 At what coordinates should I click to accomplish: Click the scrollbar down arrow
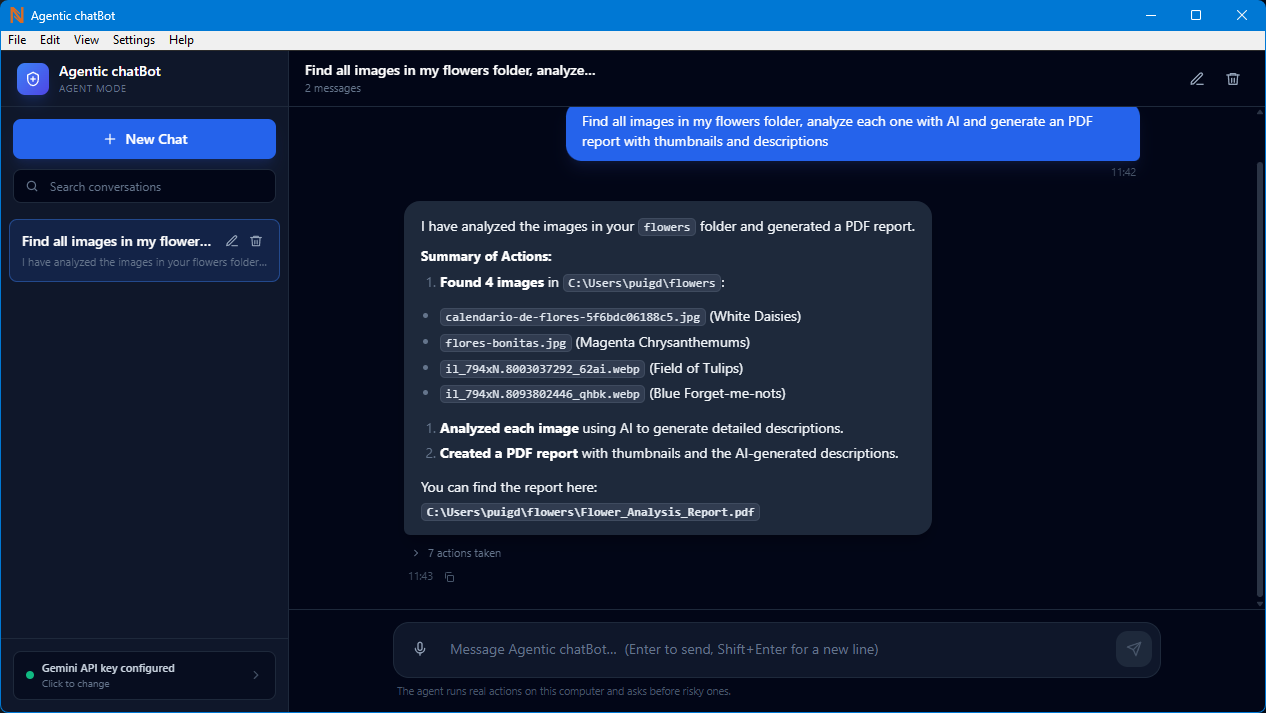1259,604
